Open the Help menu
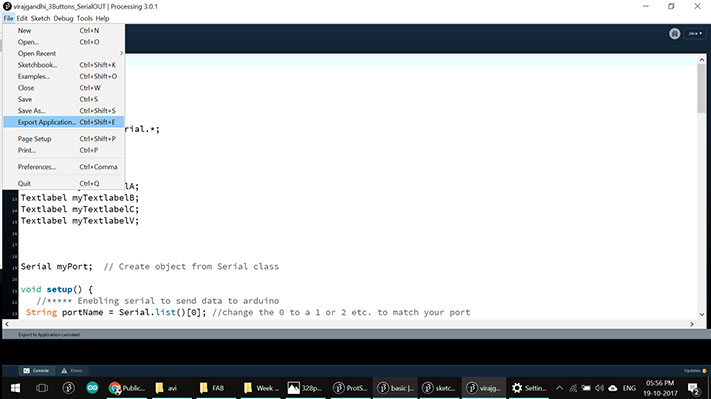 [x=102, y=19]
